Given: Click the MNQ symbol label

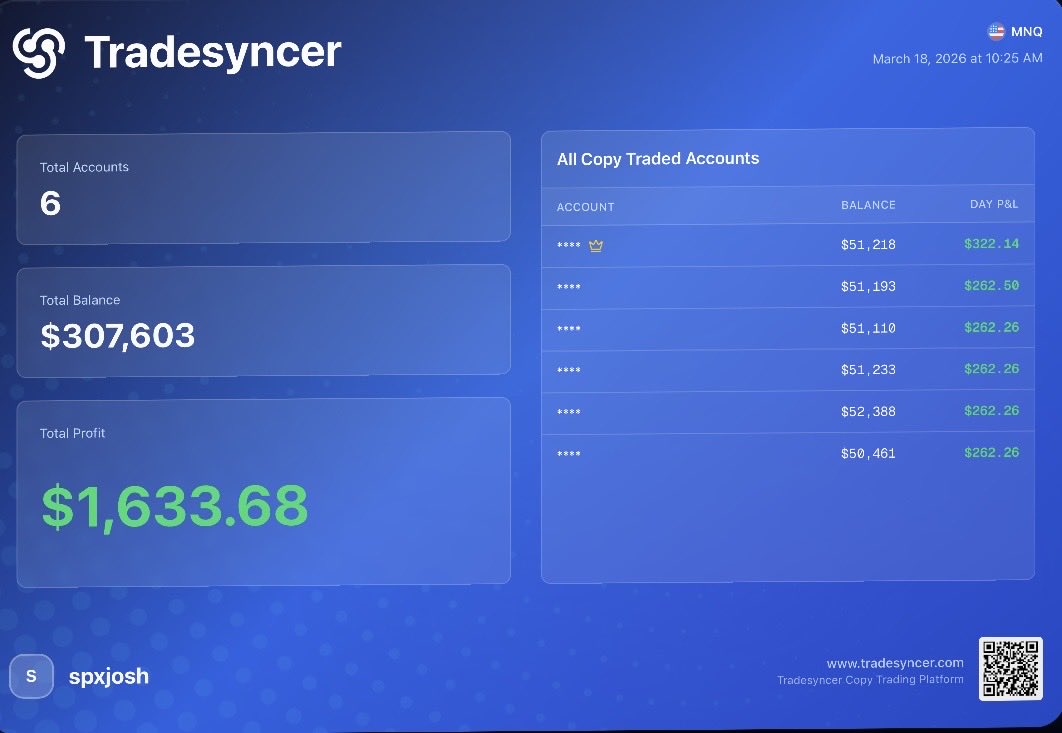Looking at the screenshot, I should point(1026,31).
